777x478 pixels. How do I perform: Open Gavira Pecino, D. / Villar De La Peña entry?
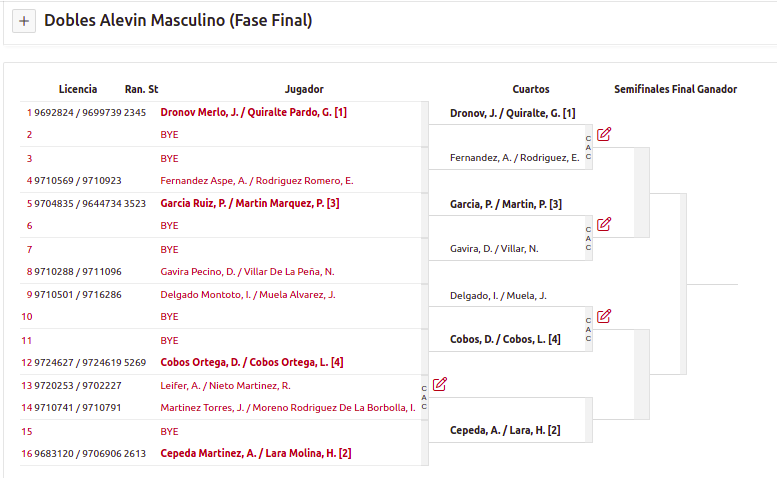[247, 272]
